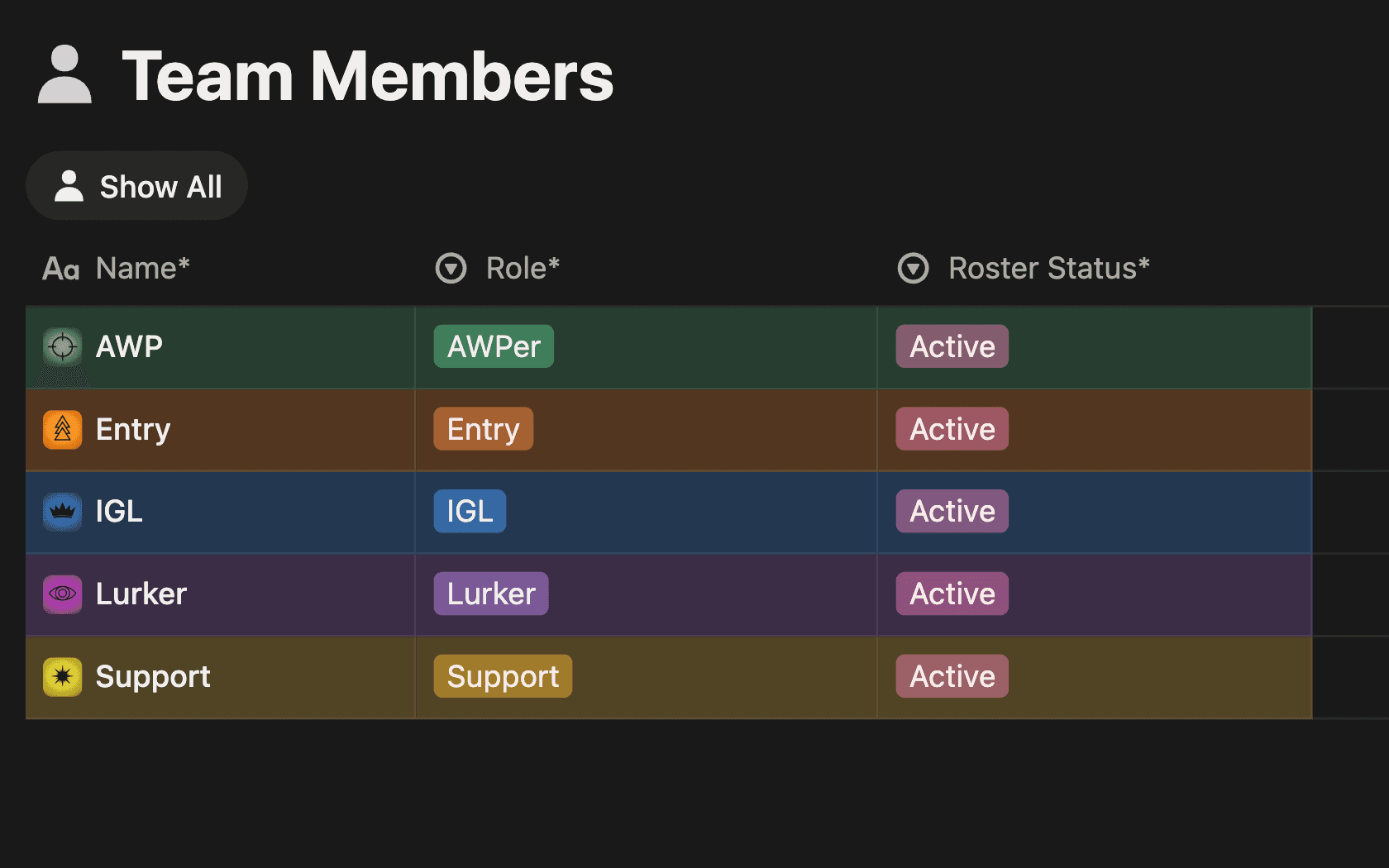
Task: Click the blue IGL crown icon
Action: coord(62,512)
